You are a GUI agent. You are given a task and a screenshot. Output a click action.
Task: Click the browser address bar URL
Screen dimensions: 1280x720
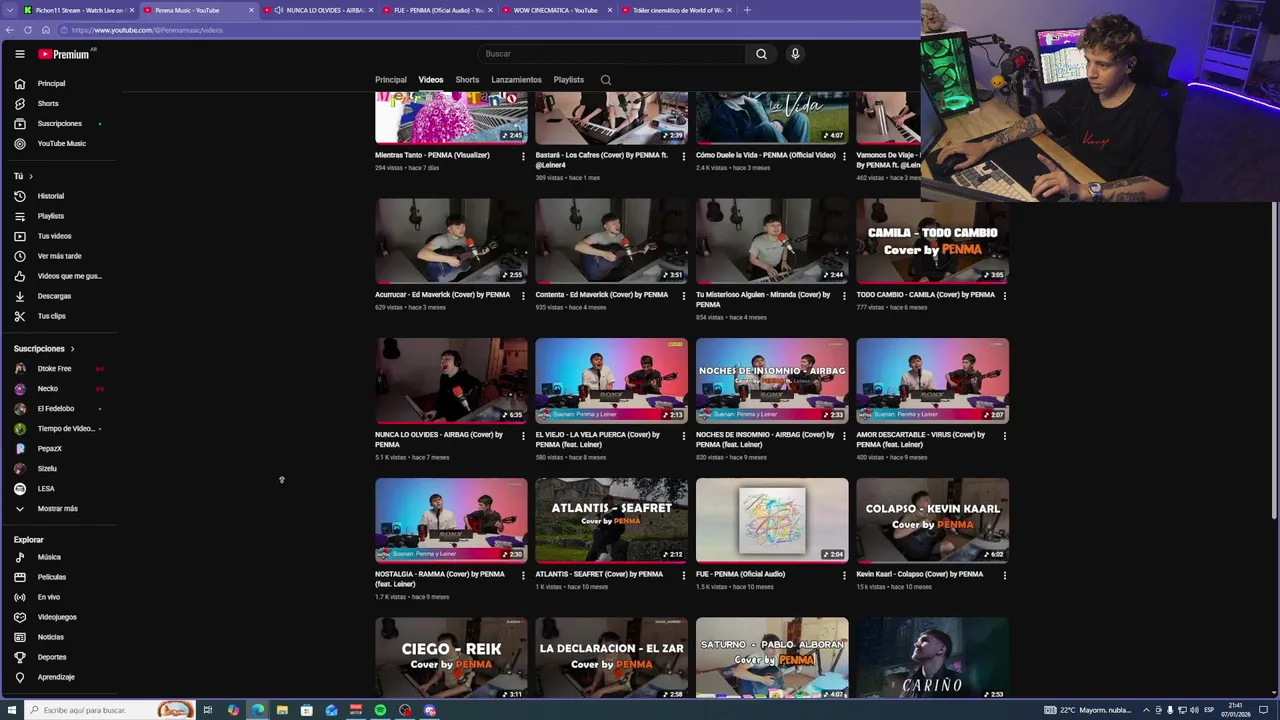(147, 30)
